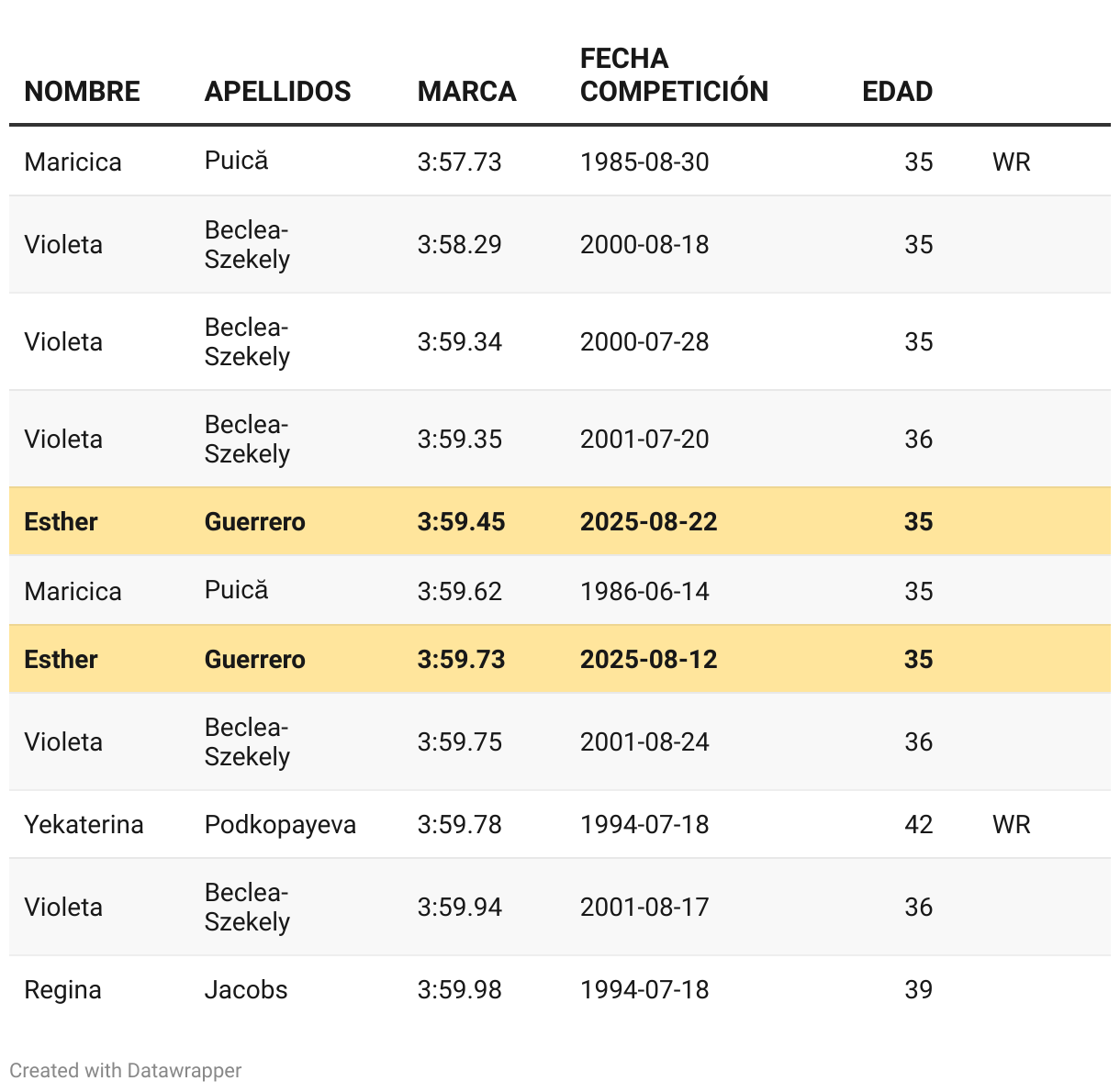This screenshot has width=1120, height=1092.
Task: Click the name Yekaterina
Action: pos(84,824)
